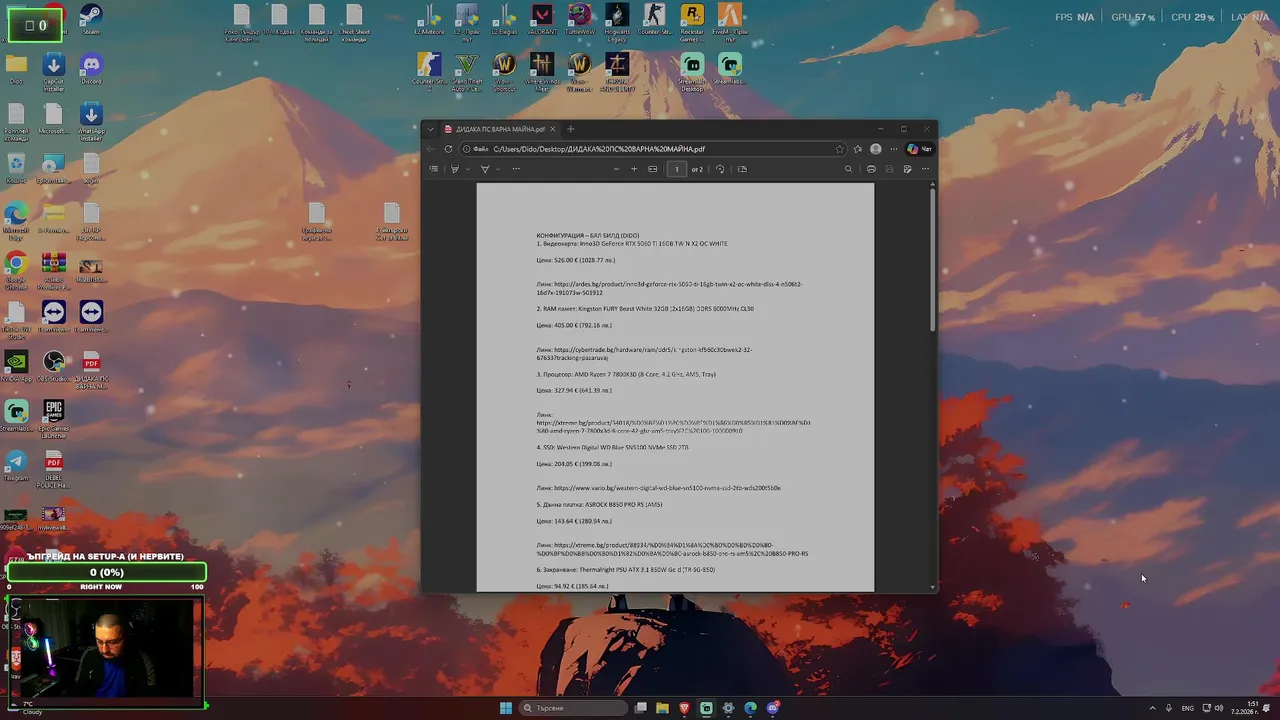The width and height of the screenshot is (1280, 720).
Task: Click the Windows Start button
Action: 506,708
